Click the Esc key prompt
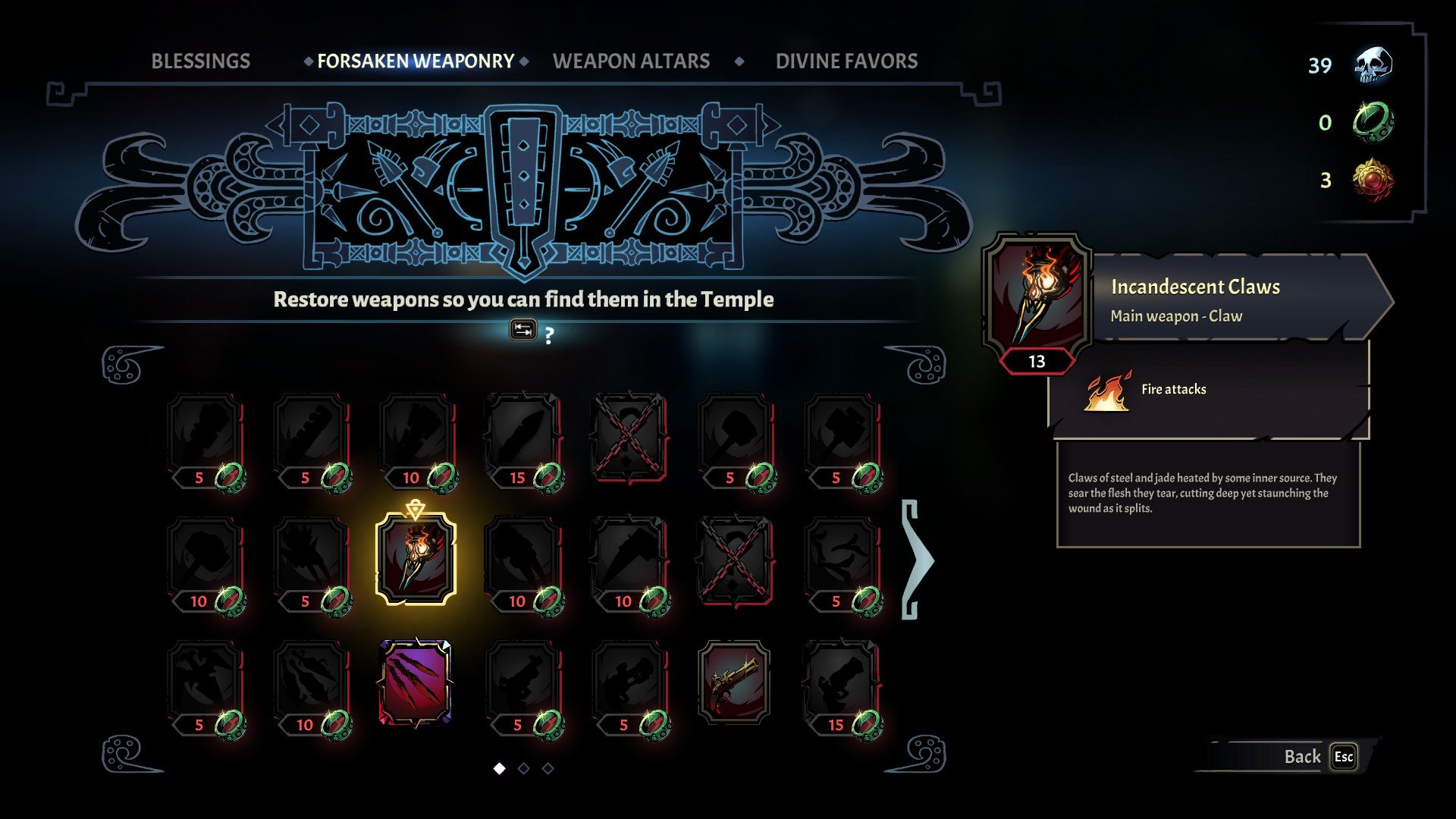Viewport: 1456px width, 819px height. (x=1344, y=757)
